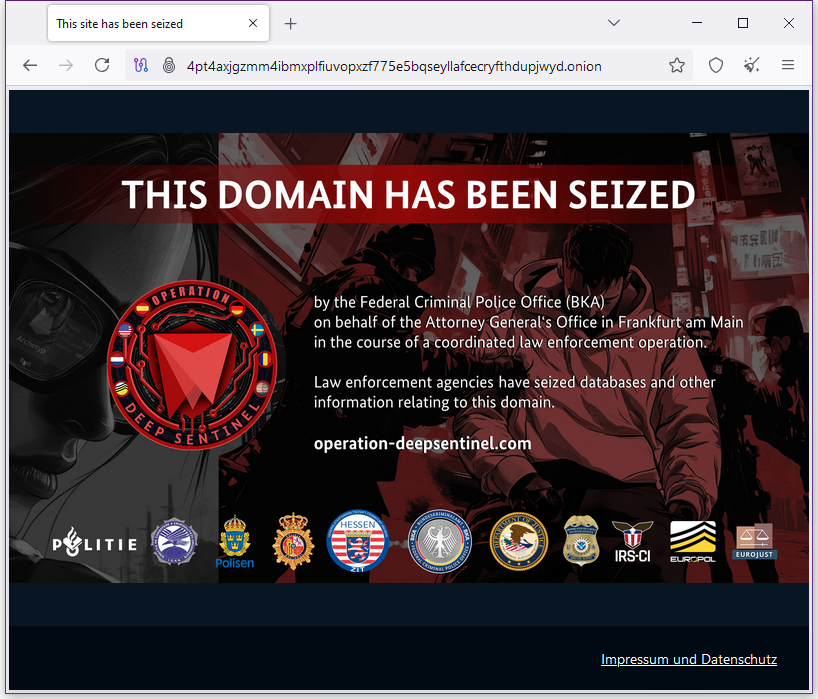Click the Department of Justice seal

point(519,541)
